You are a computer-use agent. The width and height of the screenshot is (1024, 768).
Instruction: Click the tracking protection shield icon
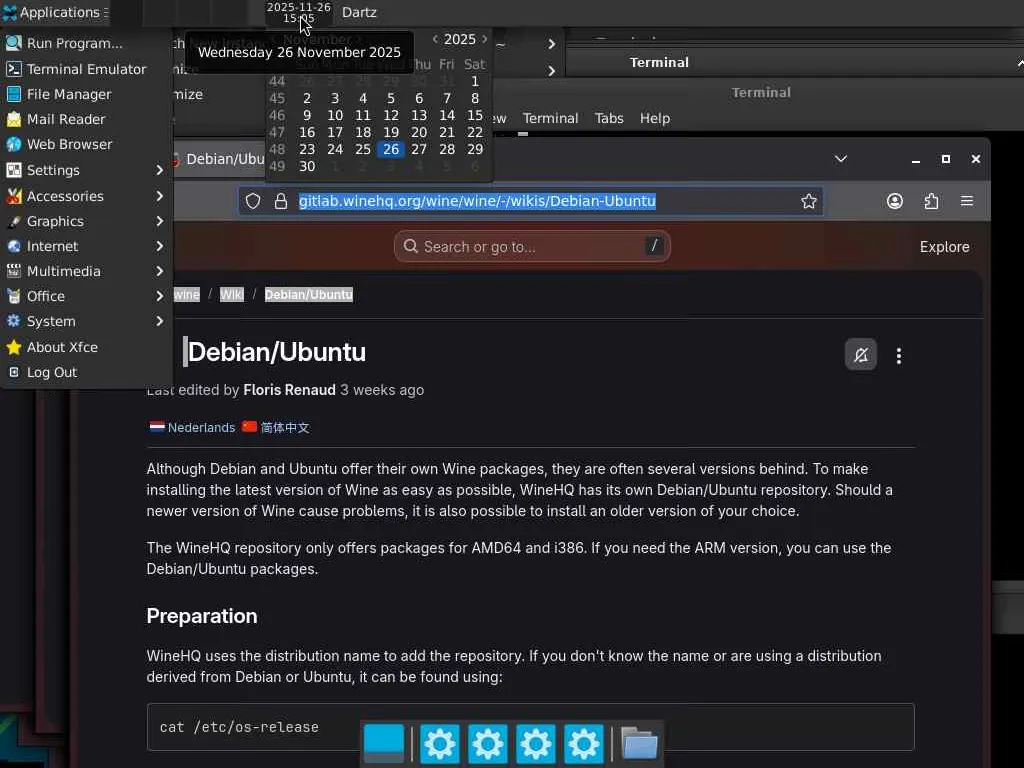tap(253, 201)
